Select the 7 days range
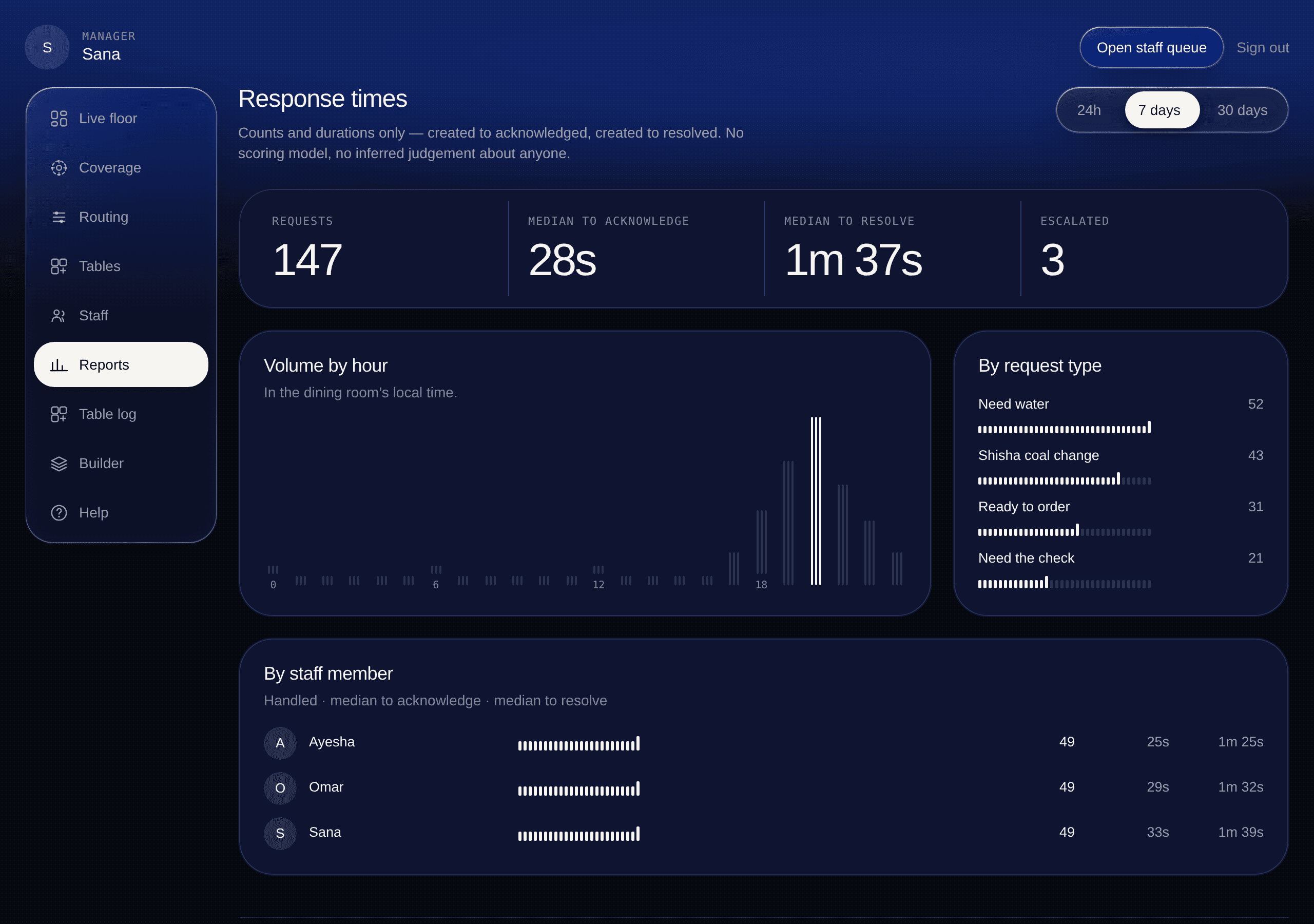The image size is (1314, 924). point(1162,110)
